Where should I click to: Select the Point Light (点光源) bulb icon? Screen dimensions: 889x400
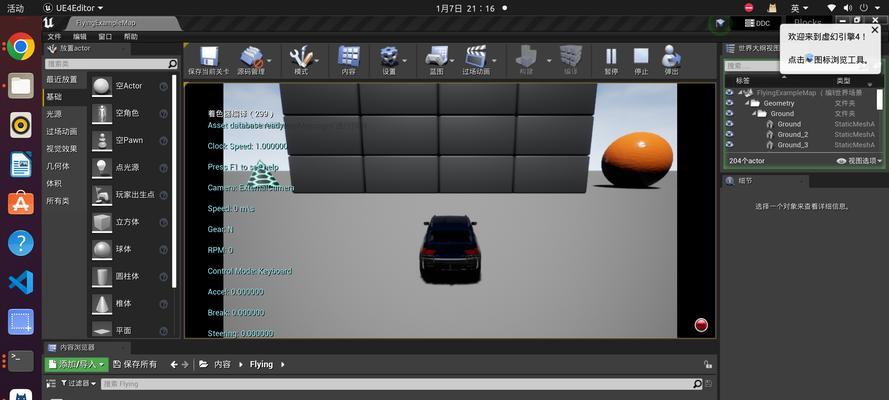point(102,168)
